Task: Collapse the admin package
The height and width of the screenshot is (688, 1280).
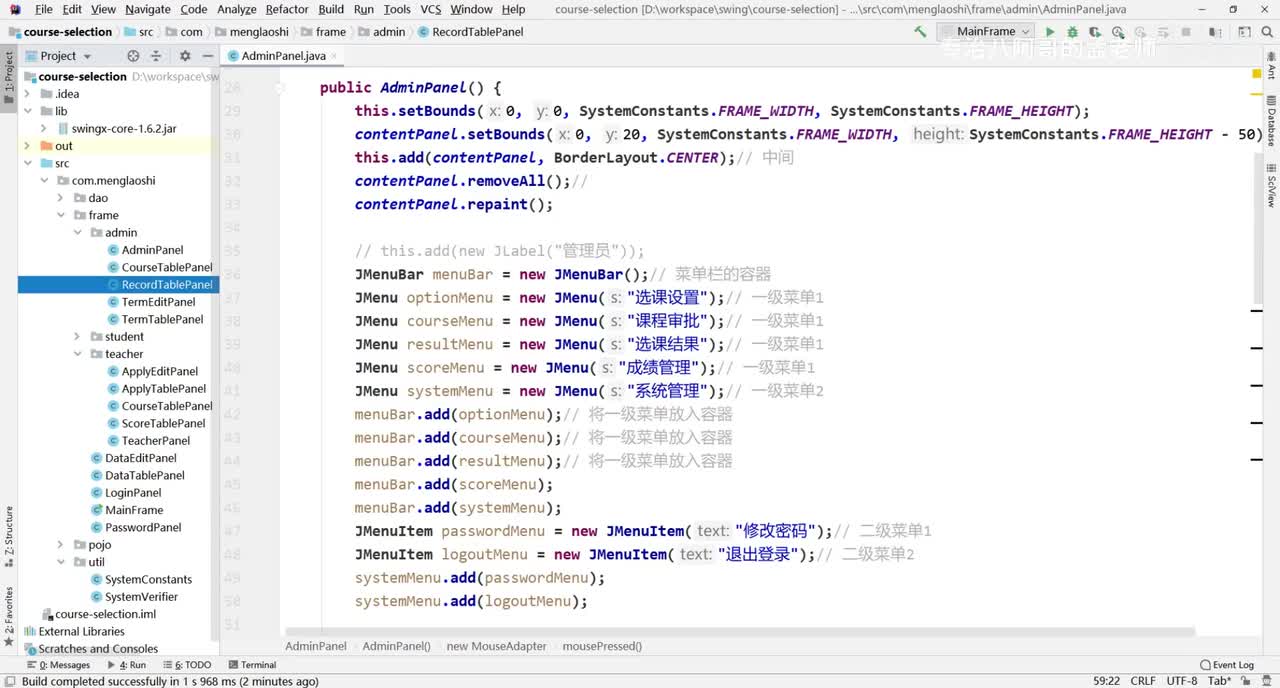Action: 77,233
